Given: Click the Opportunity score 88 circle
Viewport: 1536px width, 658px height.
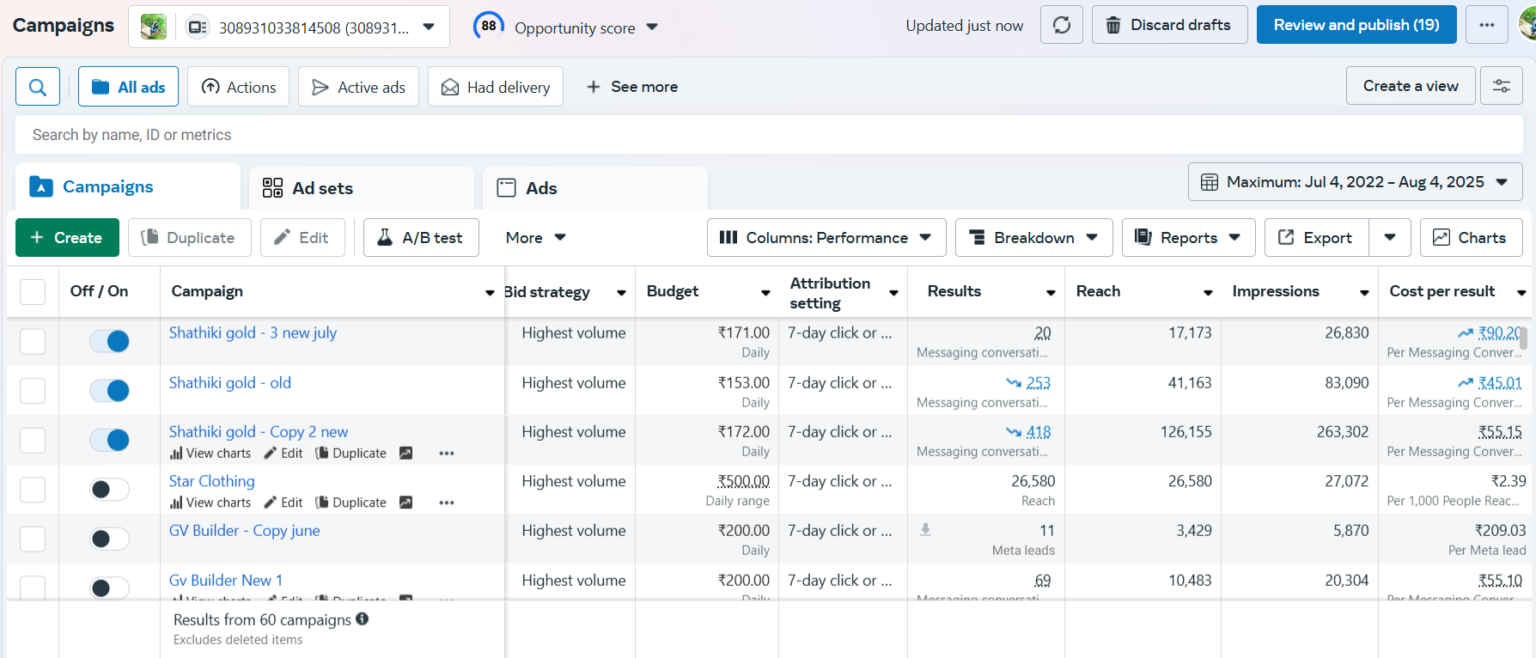Looking at the screenshot, I should pos(488,27).
